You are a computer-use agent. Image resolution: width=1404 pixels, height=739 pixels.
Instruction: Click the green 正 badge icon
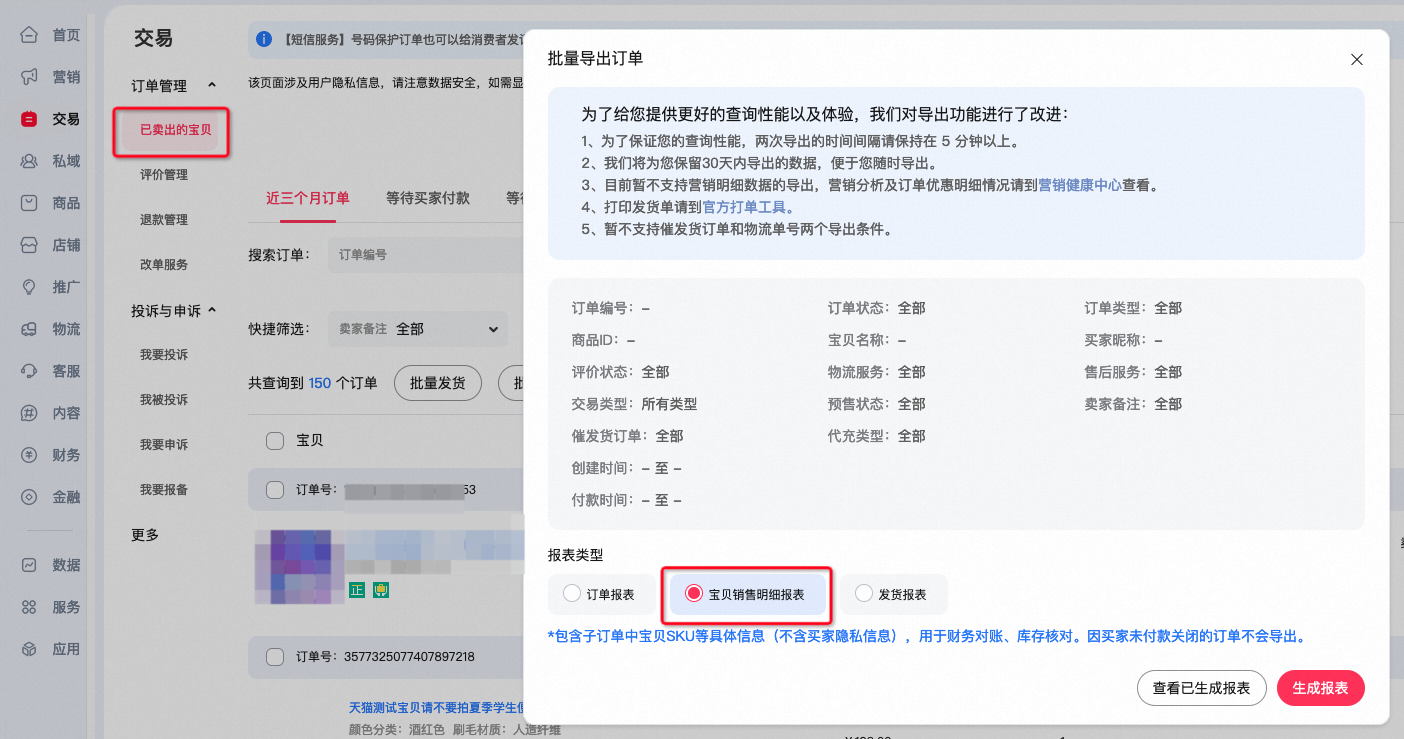(x=356, y=590)
